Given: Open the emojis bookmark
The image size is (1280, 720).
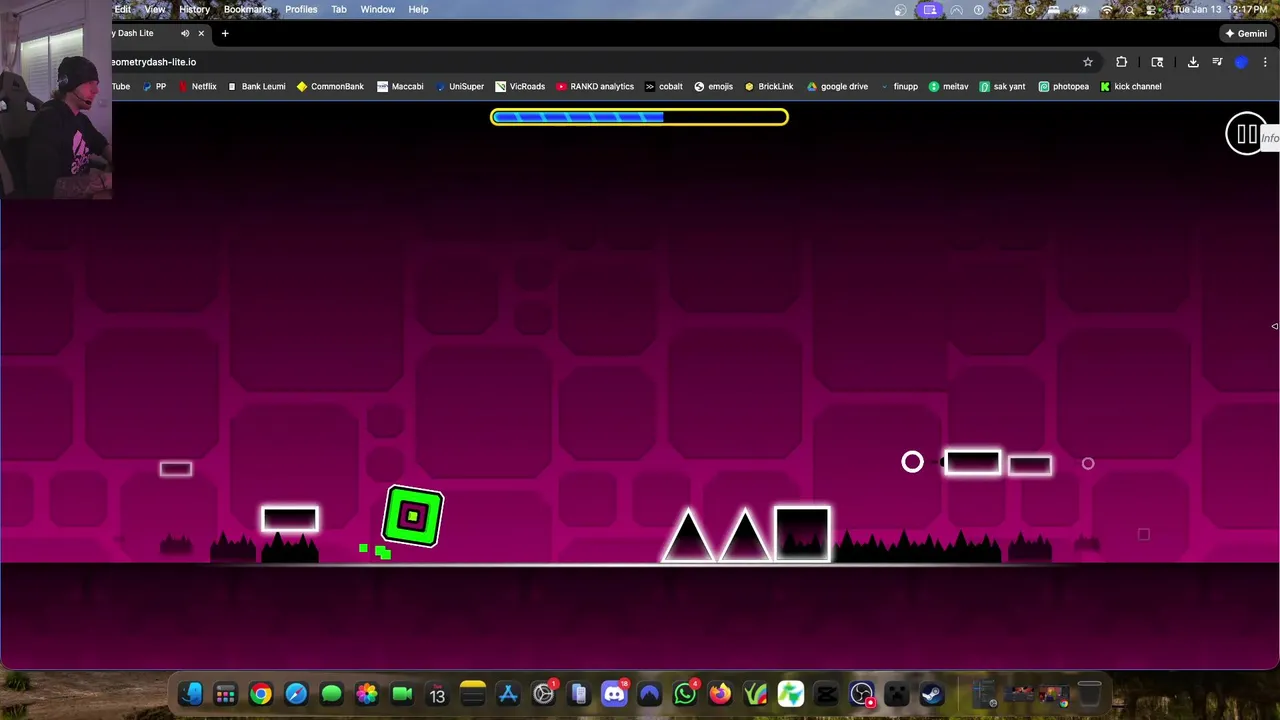Looking at the screenshot, I should 713,86.
